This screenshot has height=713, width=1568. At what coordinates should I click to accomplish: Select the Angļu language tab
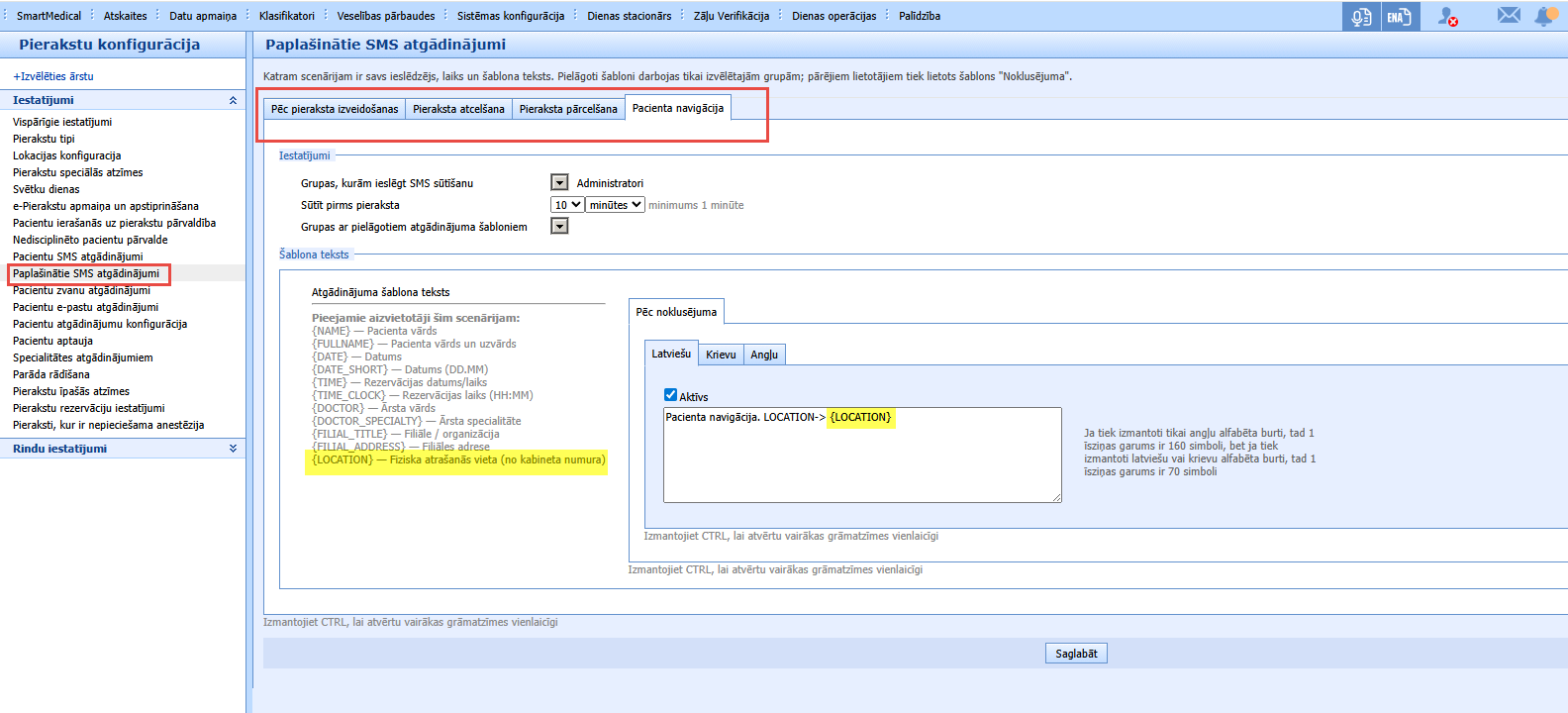[764, 355]
